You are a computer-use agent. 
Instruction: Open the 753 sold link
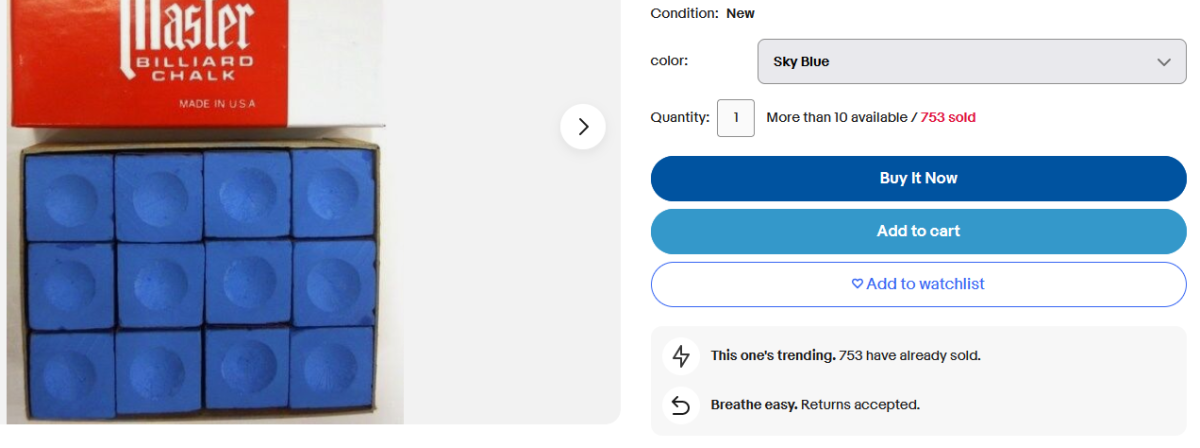(948, 118)
